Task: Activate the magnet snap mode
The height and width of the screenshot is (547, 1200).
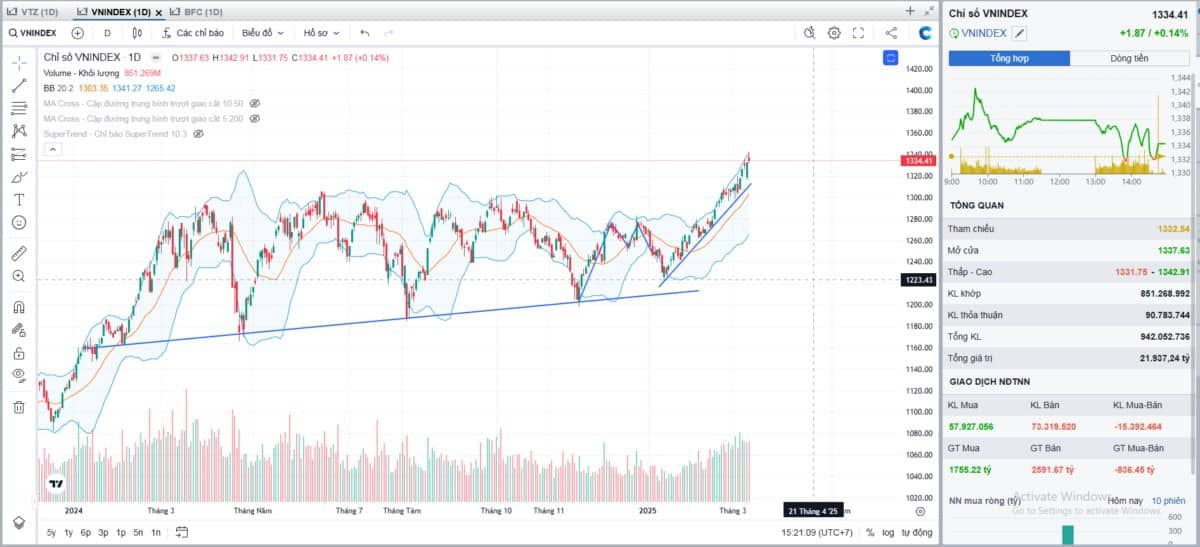Action: [x=19, y=307]
